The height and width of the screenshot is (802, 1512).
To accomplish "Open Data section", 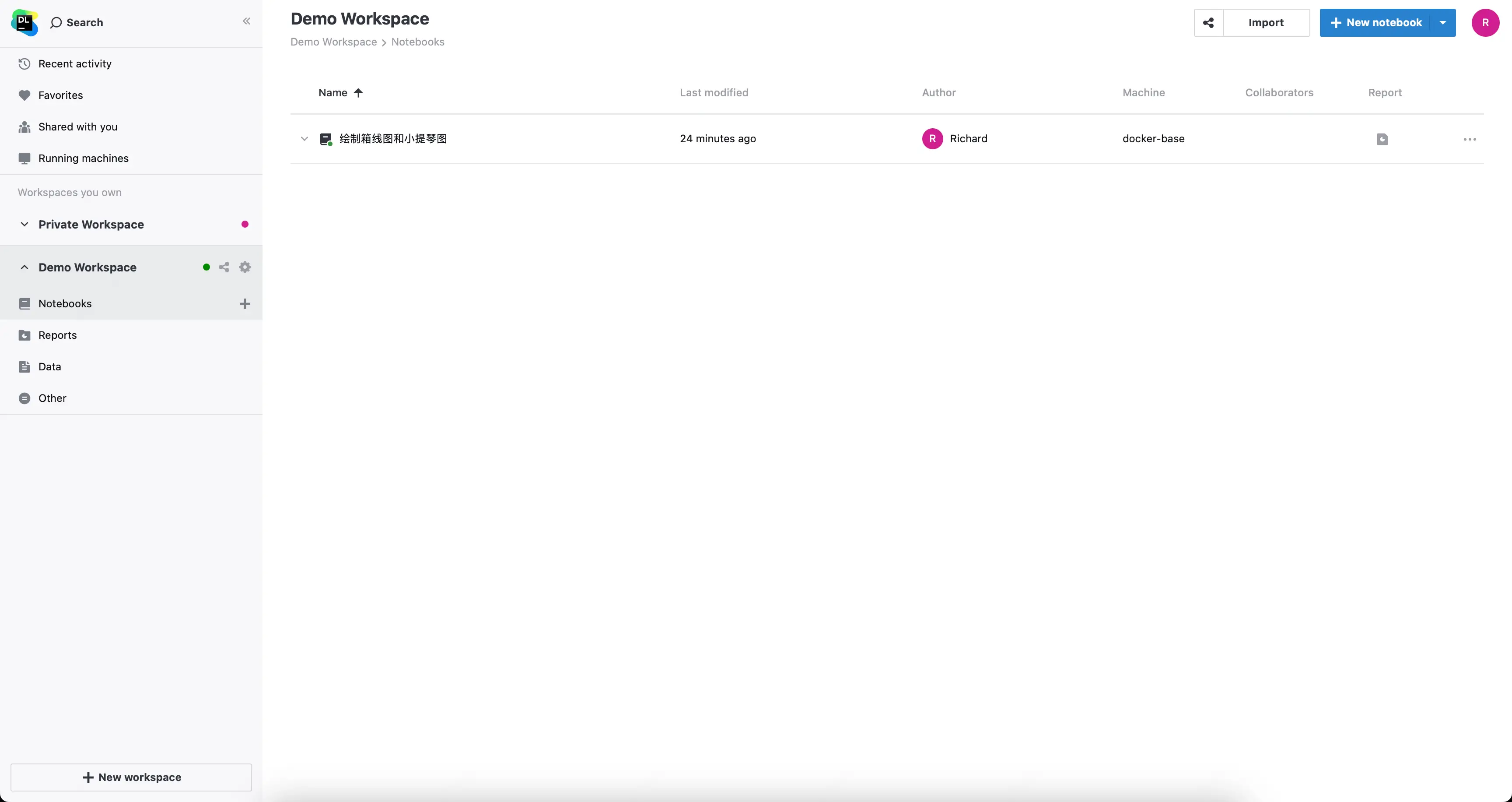I will (x=131, y=367).
